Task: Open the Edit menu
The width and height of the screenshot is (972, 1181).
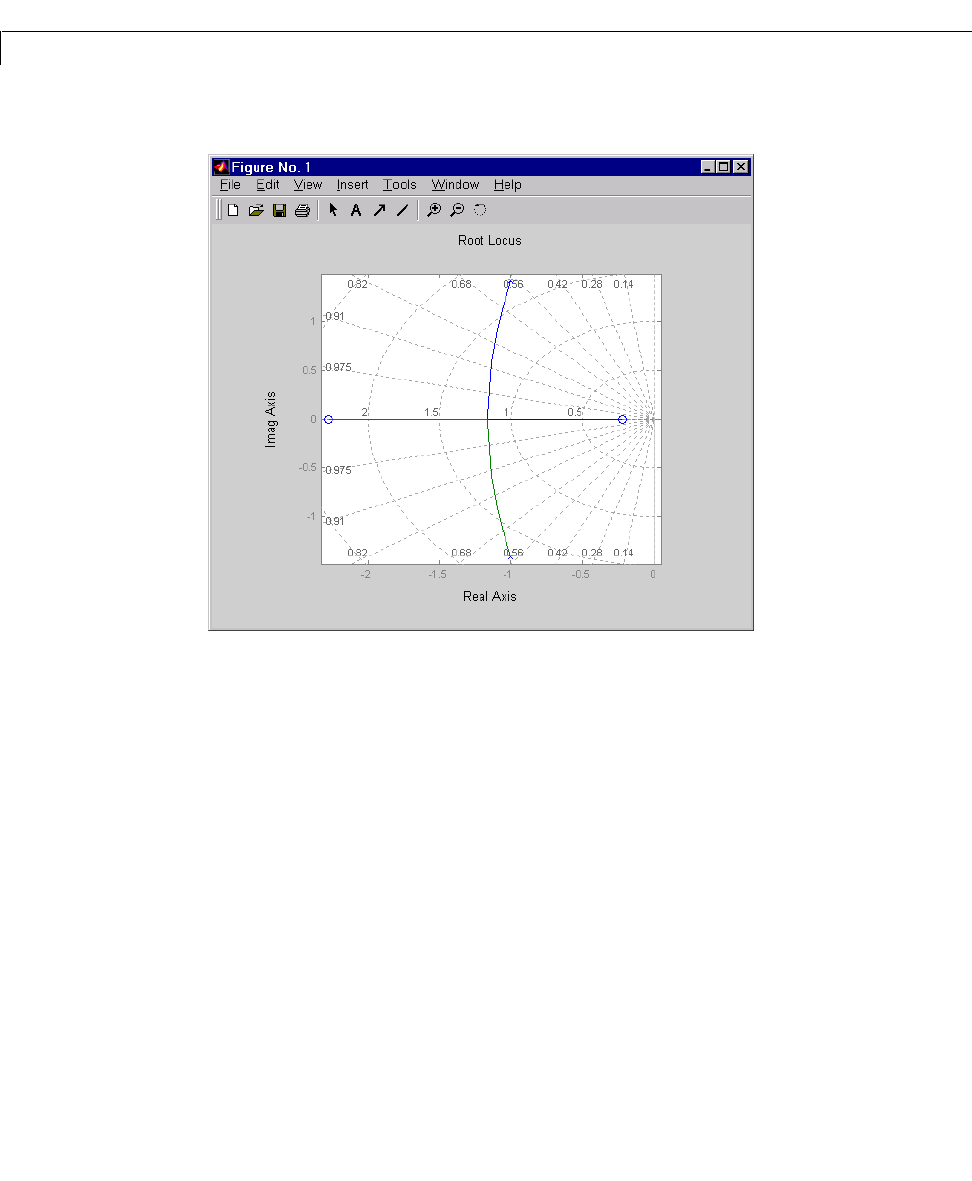Action: (267, 185)
